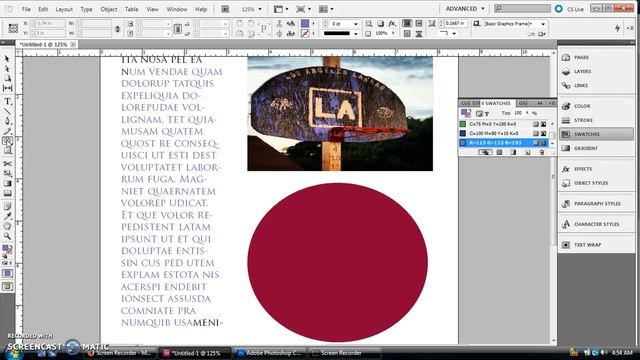Image resolution: width=640 pixels, height=360 pixels.
Task: Select the Gradient Swatch tool
Action: click(x=7, y=183)
